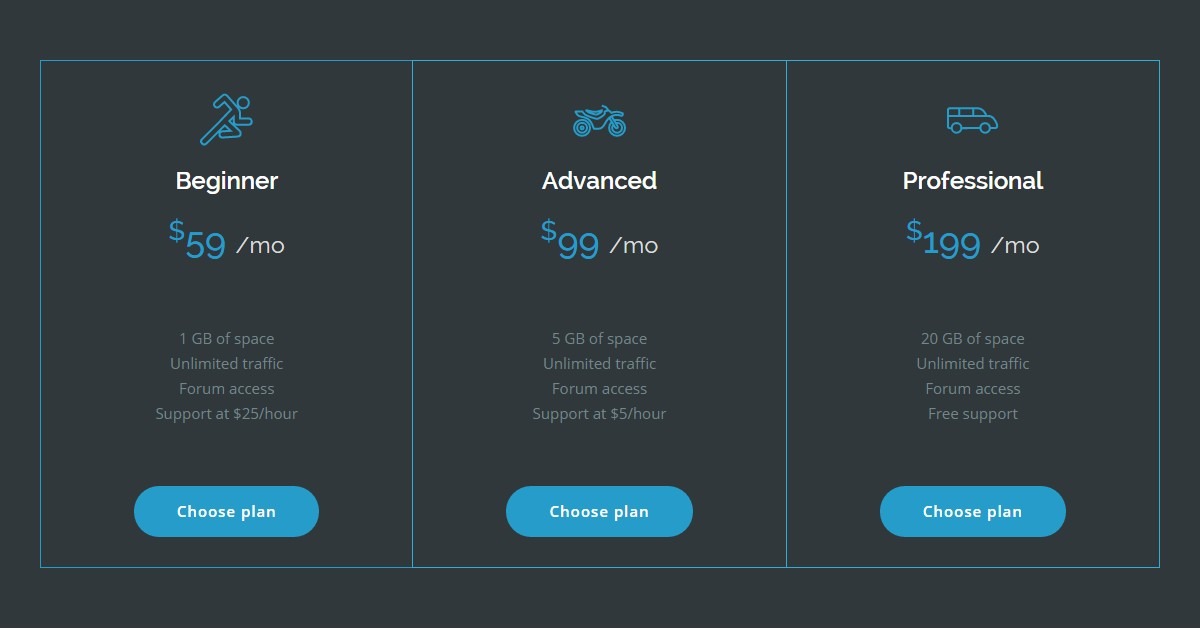Click the 20 GB of space feature
Screen dimensions: 1200x628
tap(973, 339)
